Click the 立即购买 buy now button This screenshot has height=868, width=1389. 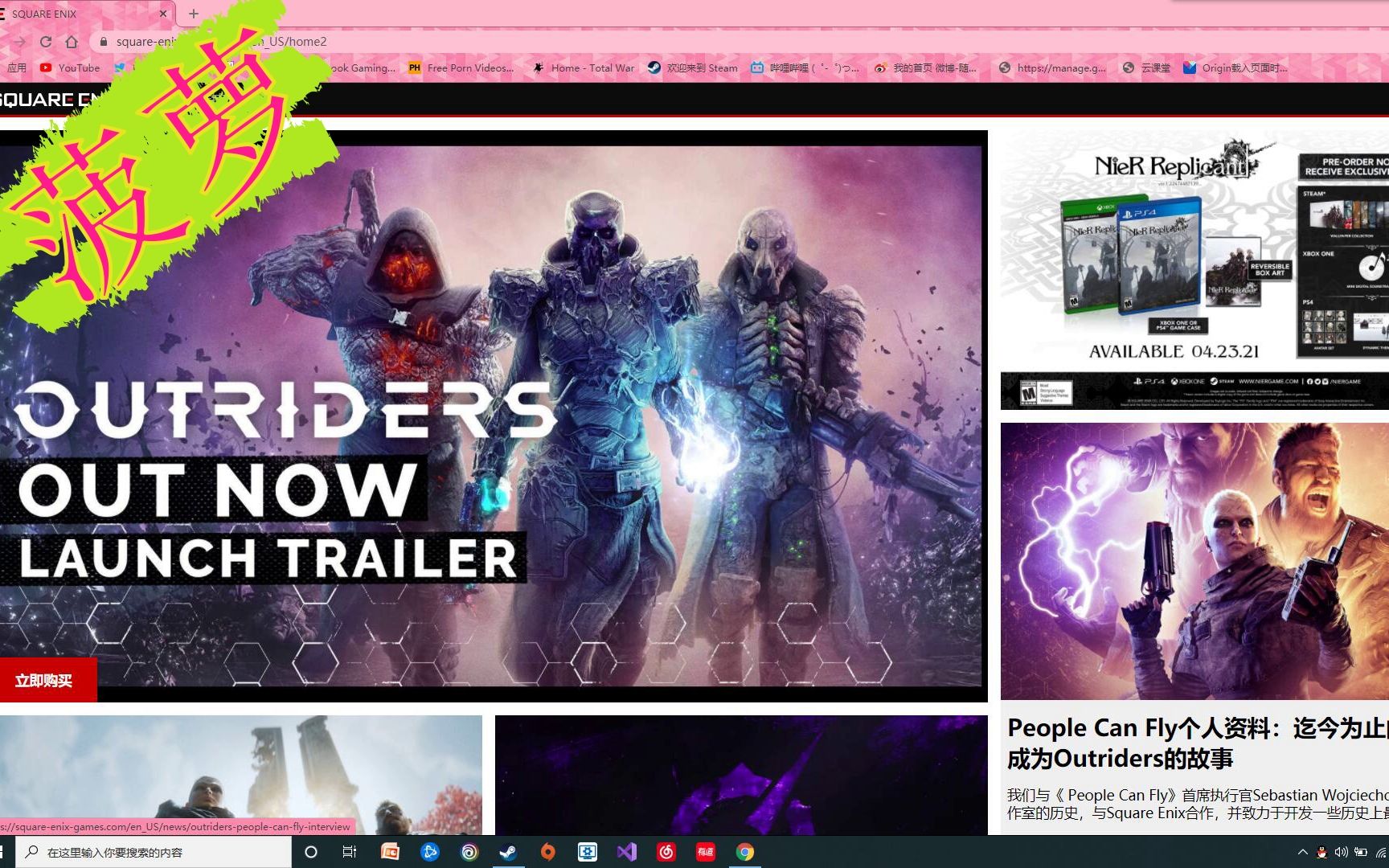pos(48,681)
